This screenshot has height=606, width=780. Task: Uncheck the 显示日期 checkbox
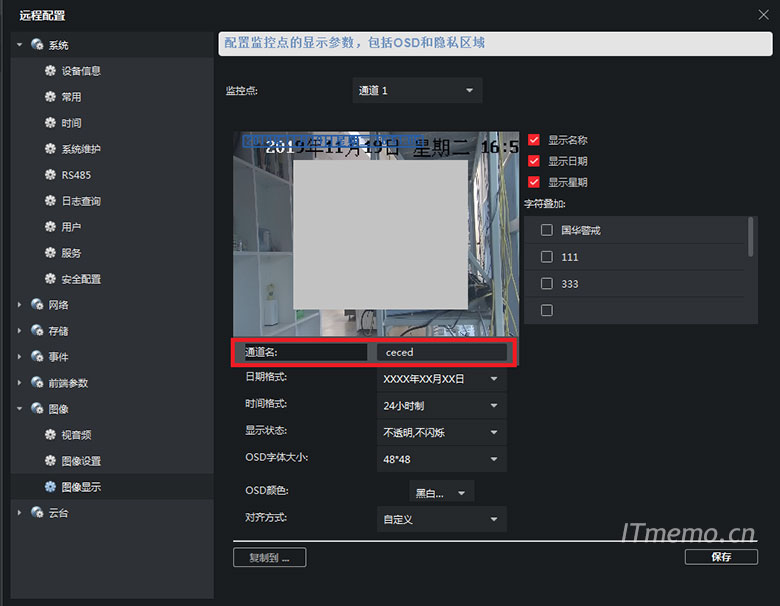coord(534,161)
